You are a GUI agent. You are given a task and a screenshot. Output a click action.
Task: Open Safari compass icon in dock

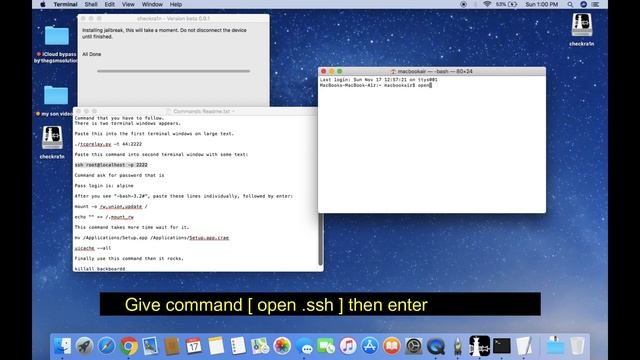click(x=107, y=346)
